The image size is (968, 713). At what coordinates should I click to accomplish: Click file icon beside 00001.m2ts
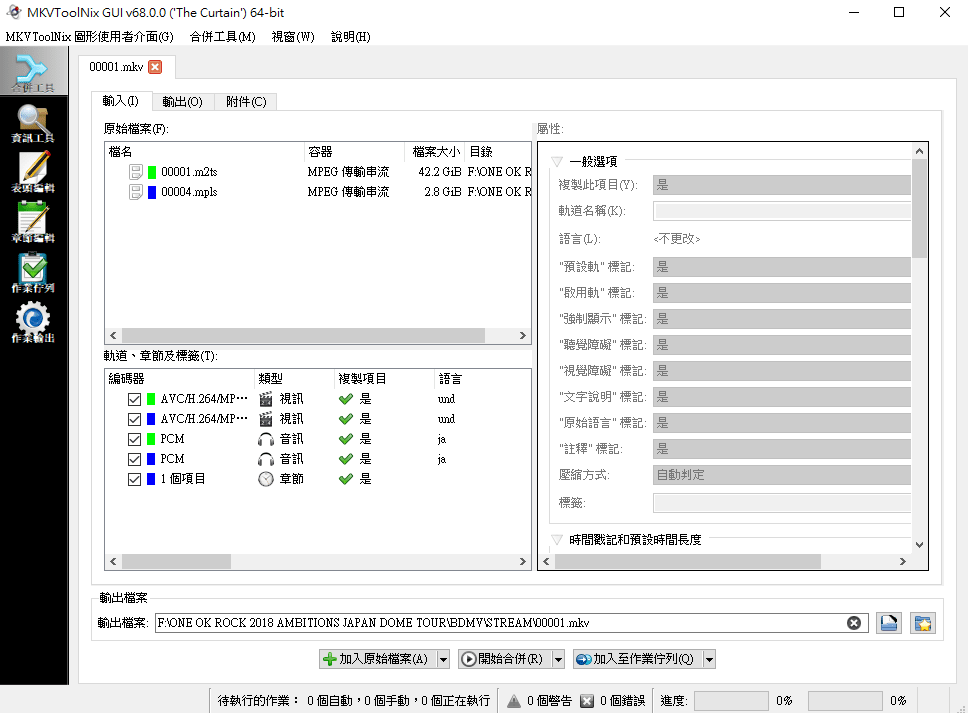click(x=136, y=172)
